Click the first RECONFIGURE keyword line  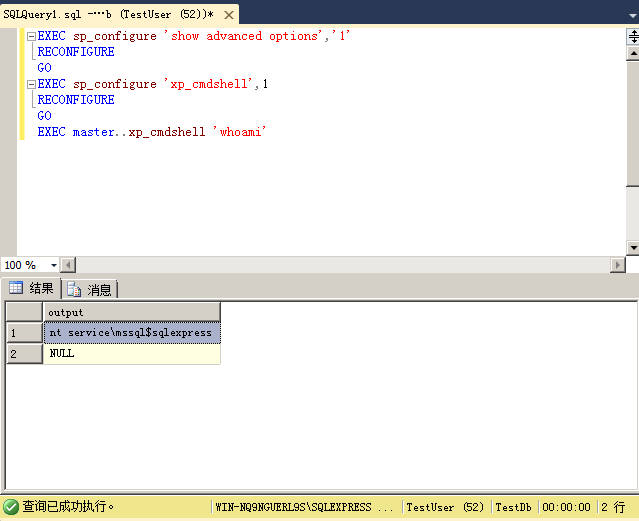coord(76,52)
